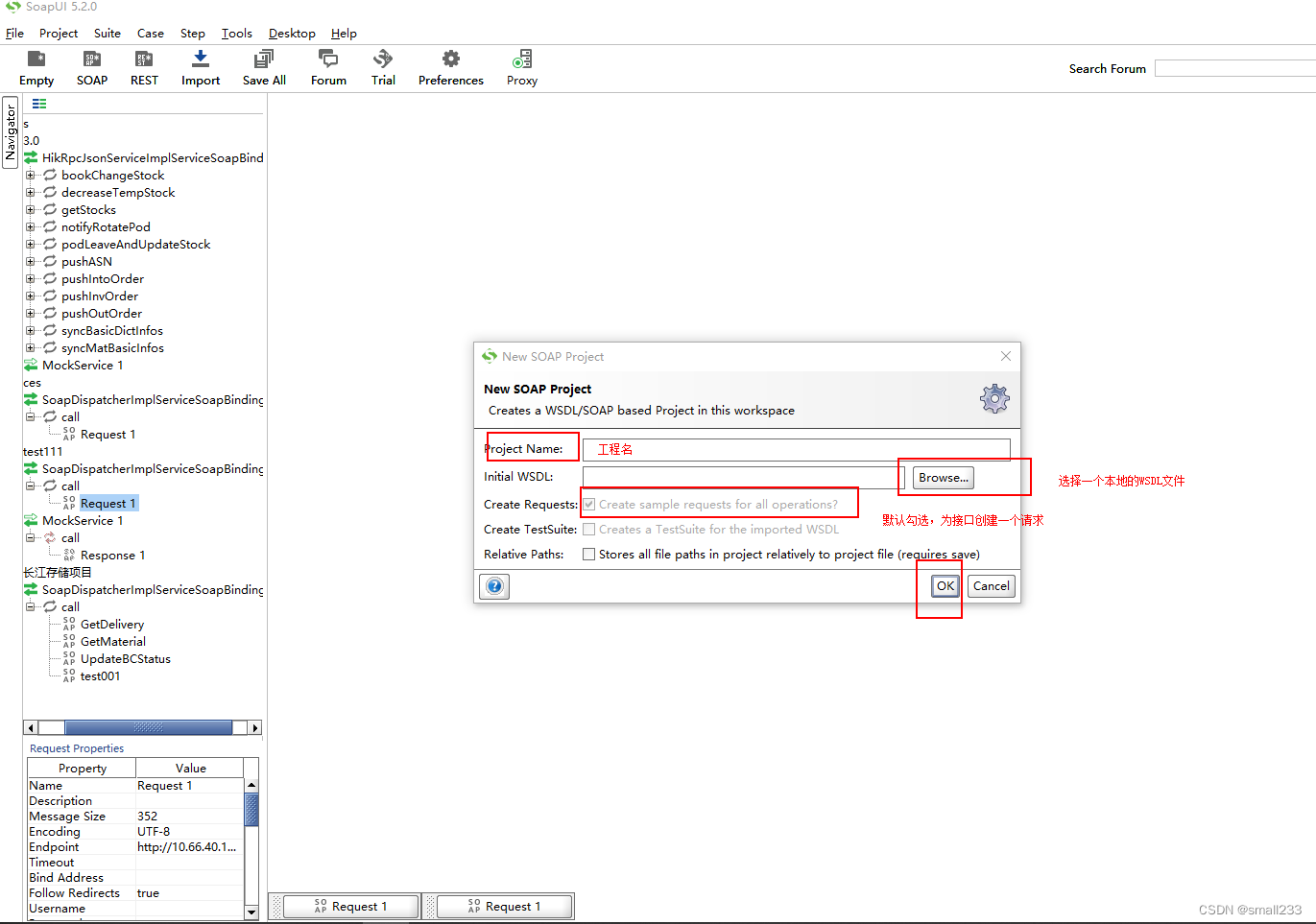Screen dimensions: 1316x924
Task: Select highlighted Request 1 under test111
Action: (108, 503)
